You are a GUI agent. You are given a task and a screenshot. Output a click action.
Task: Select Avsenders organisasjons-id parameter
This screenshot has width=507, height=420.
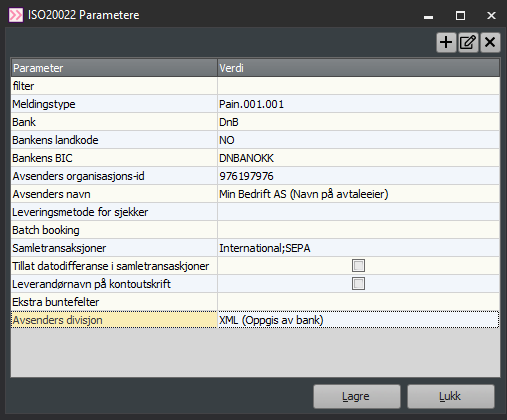point(114,176)
